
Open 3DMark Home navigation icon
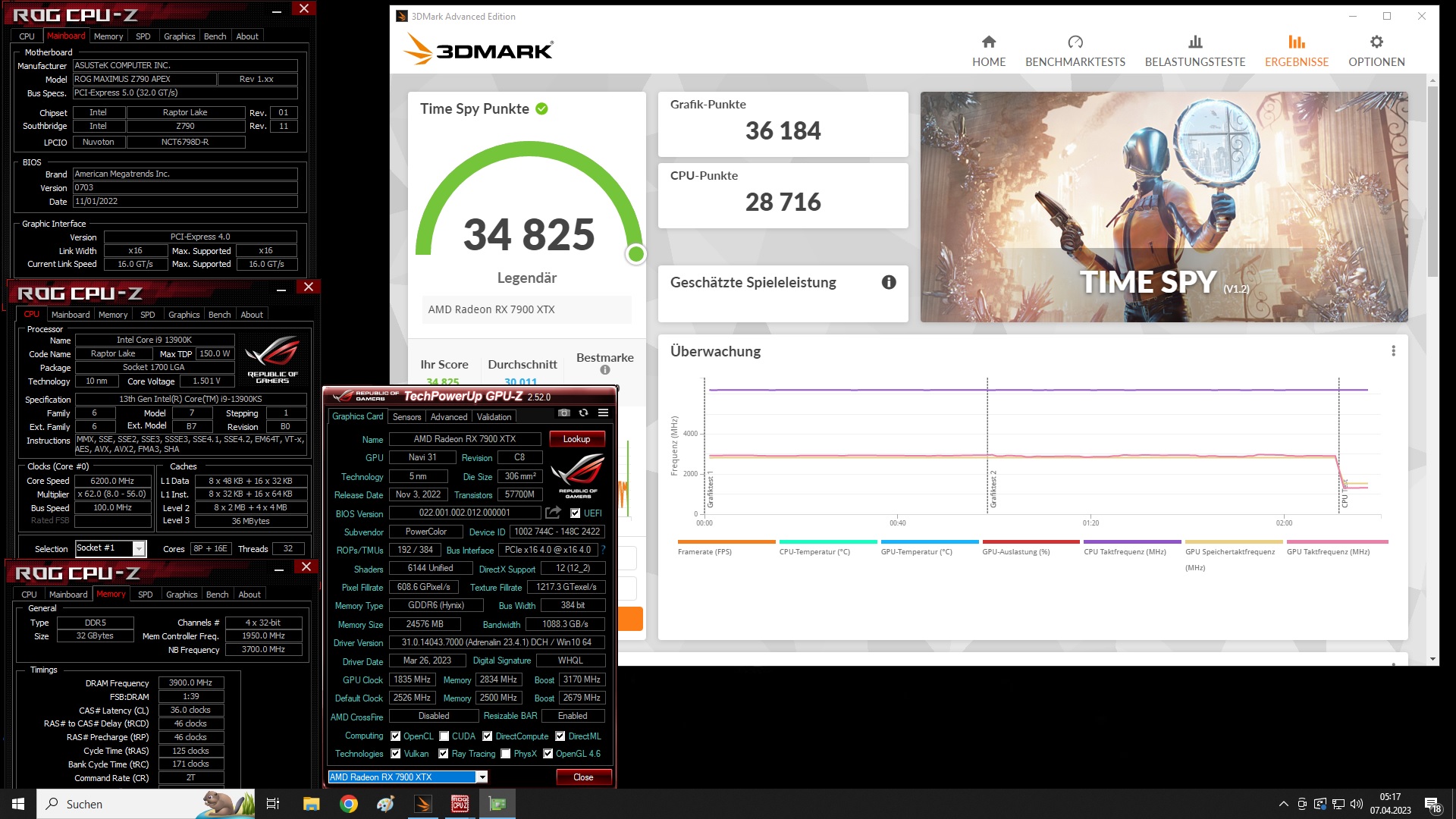click(x=988, y=42)
